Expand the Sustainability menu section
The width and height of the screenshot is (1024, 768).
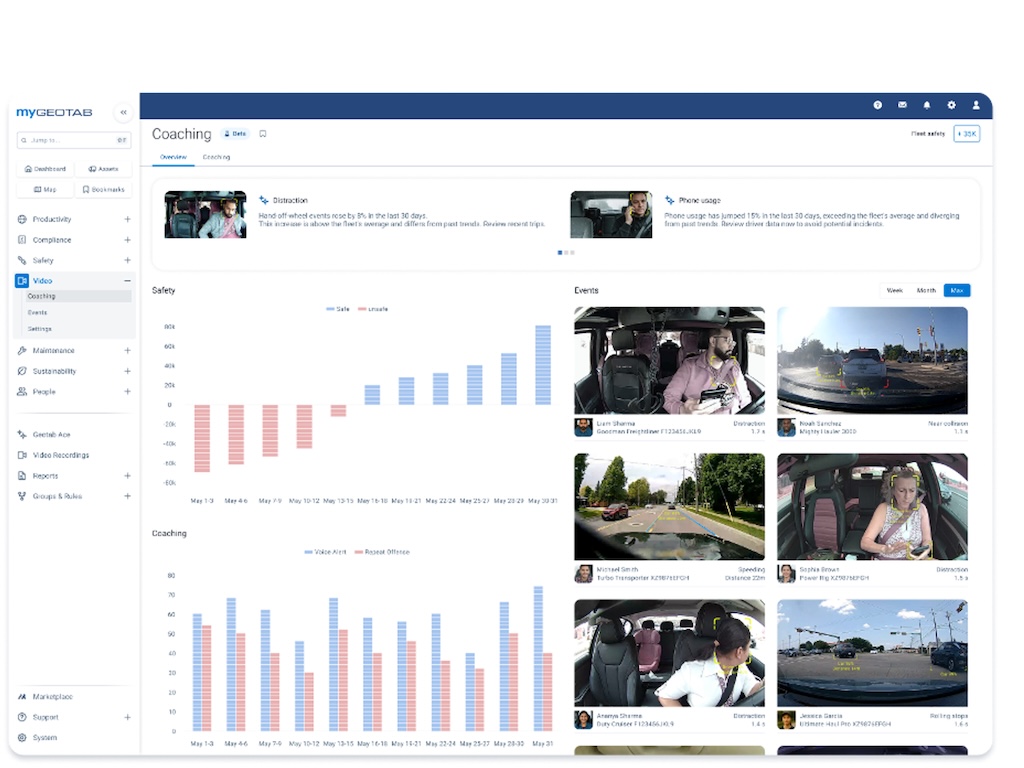[x=127, y=371]
